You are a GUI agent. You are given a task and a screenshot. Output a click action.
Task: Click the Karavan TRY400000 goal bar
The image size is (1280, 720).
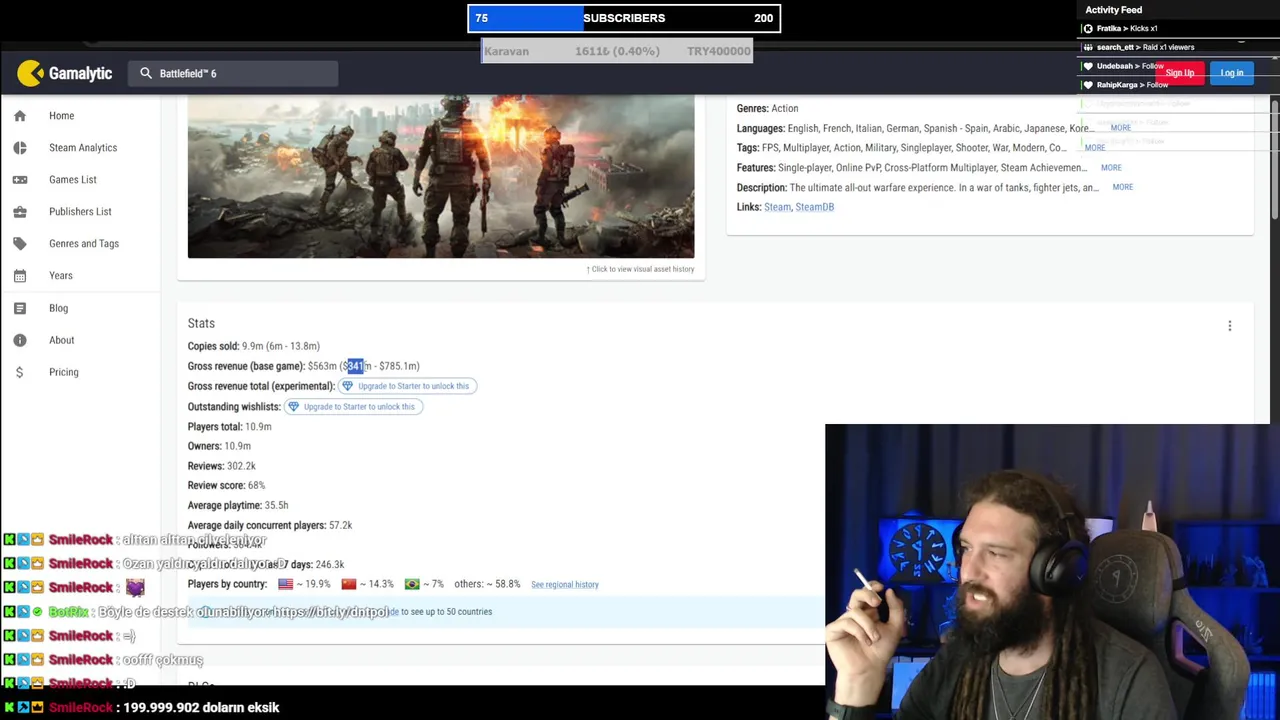(617, 51)
